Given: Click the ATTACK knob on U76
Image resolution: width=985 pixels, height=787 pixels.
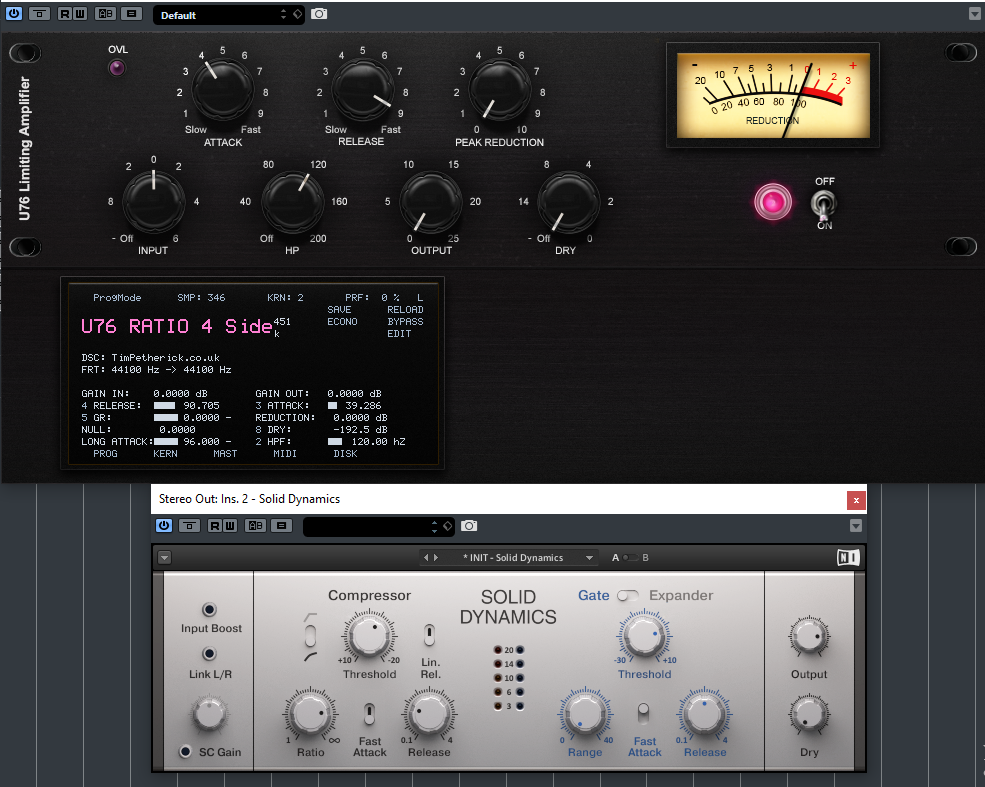Looking at the screenshot, I should 222,89.
